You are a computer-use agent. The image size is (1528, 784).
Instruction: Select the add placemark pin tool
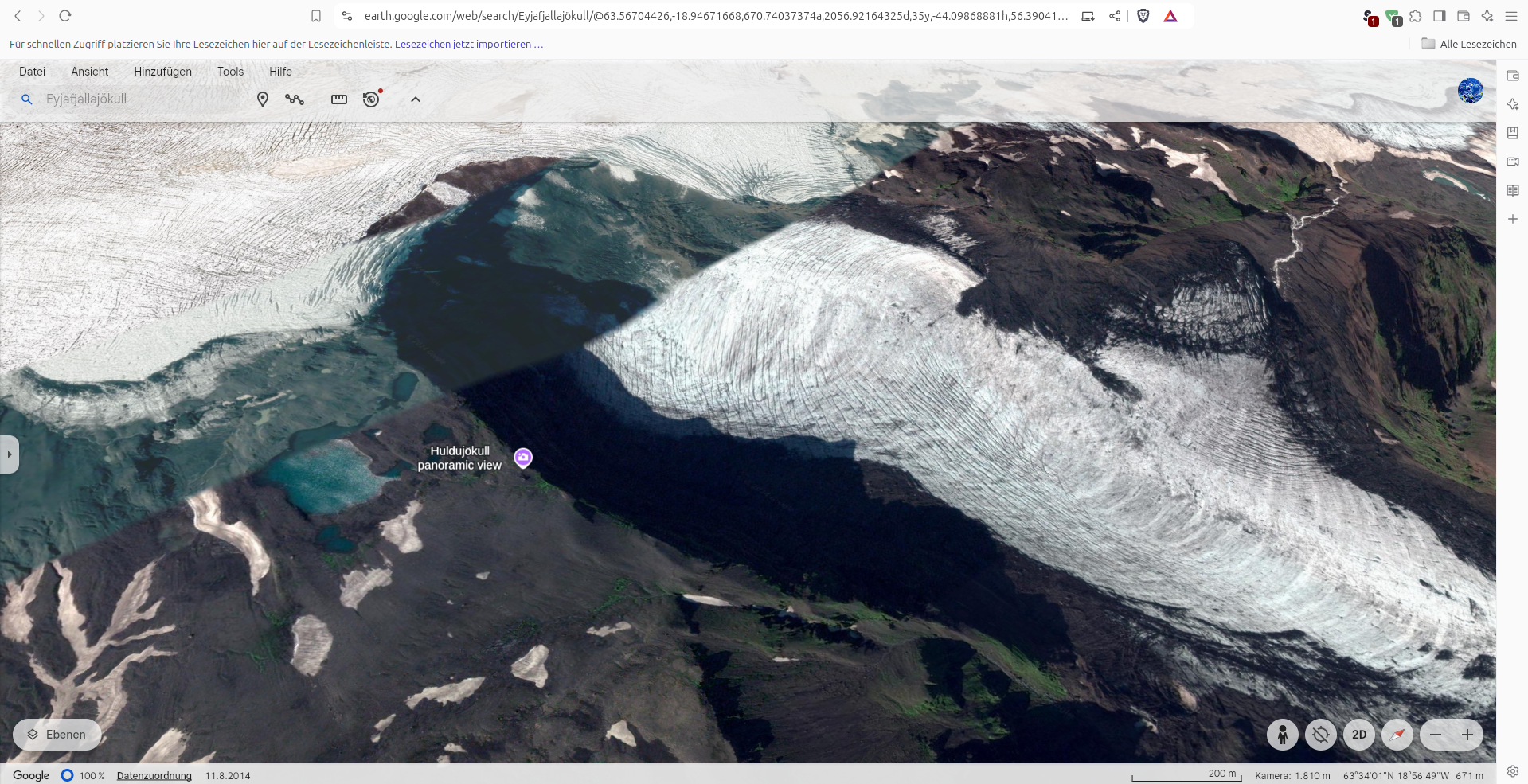point(263,99)
